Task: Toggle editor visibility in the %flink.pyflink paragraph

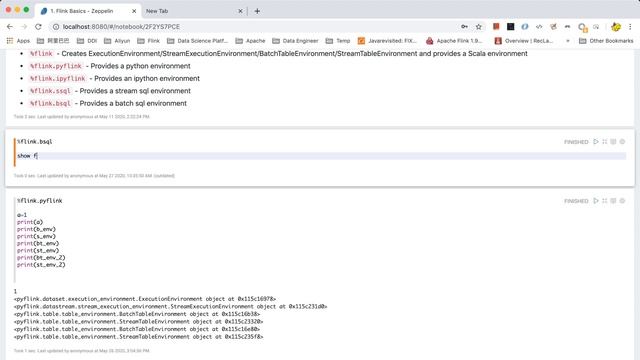Action: [605, 201]
